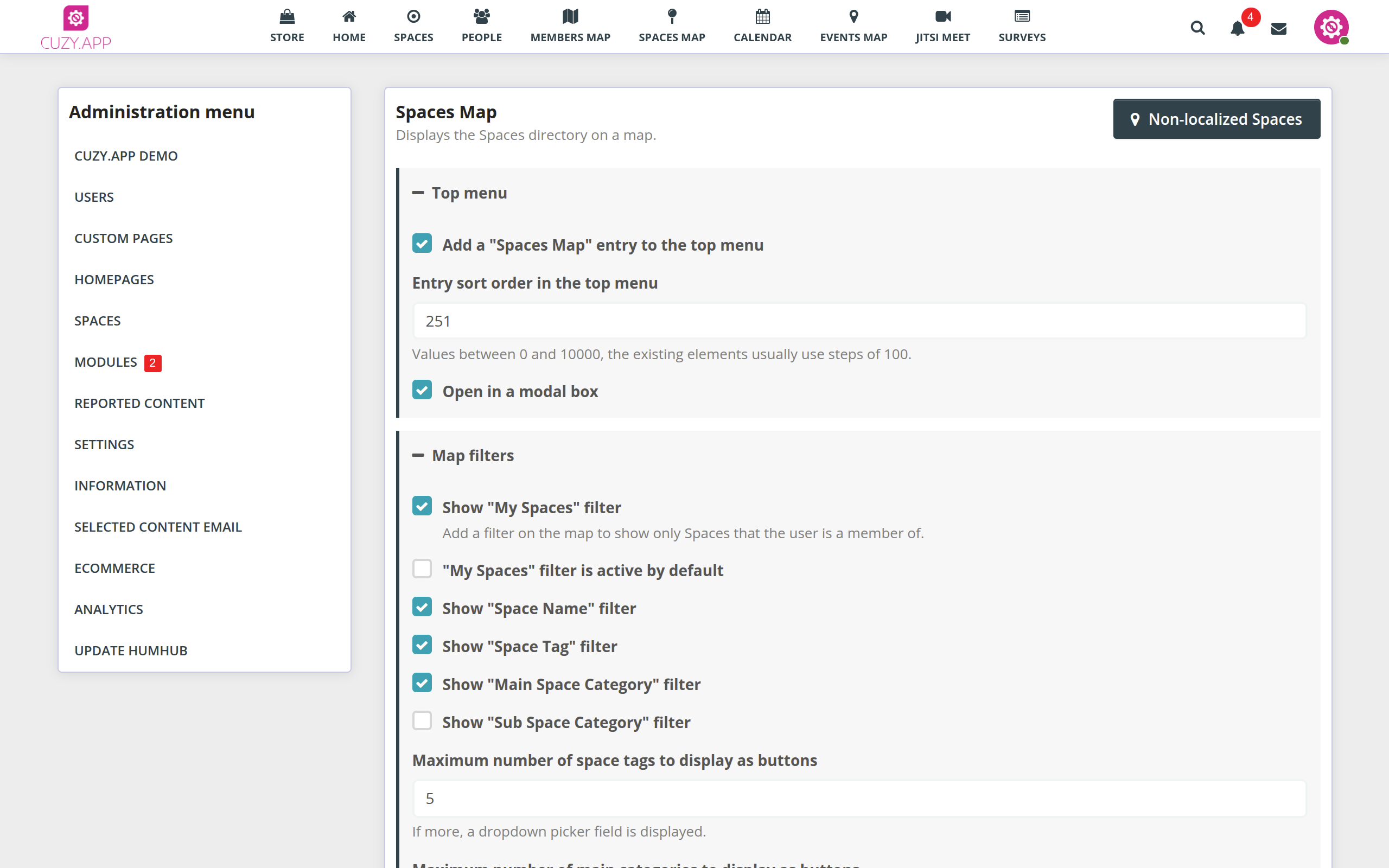Enable "My Spaces" filter active by default

422,569
